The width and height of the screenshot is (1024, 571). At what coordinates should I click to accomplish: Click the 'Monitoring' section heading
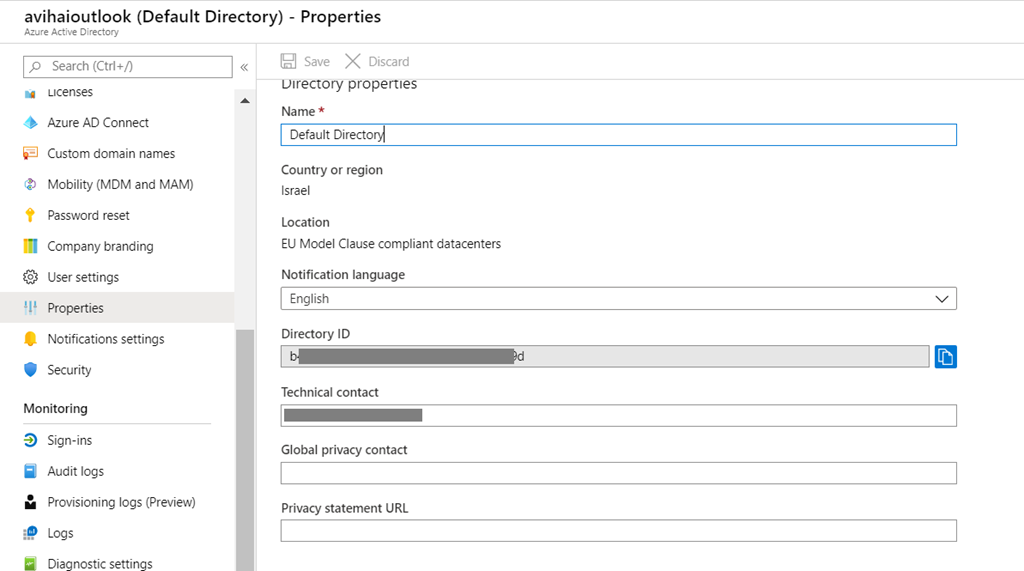56,408
